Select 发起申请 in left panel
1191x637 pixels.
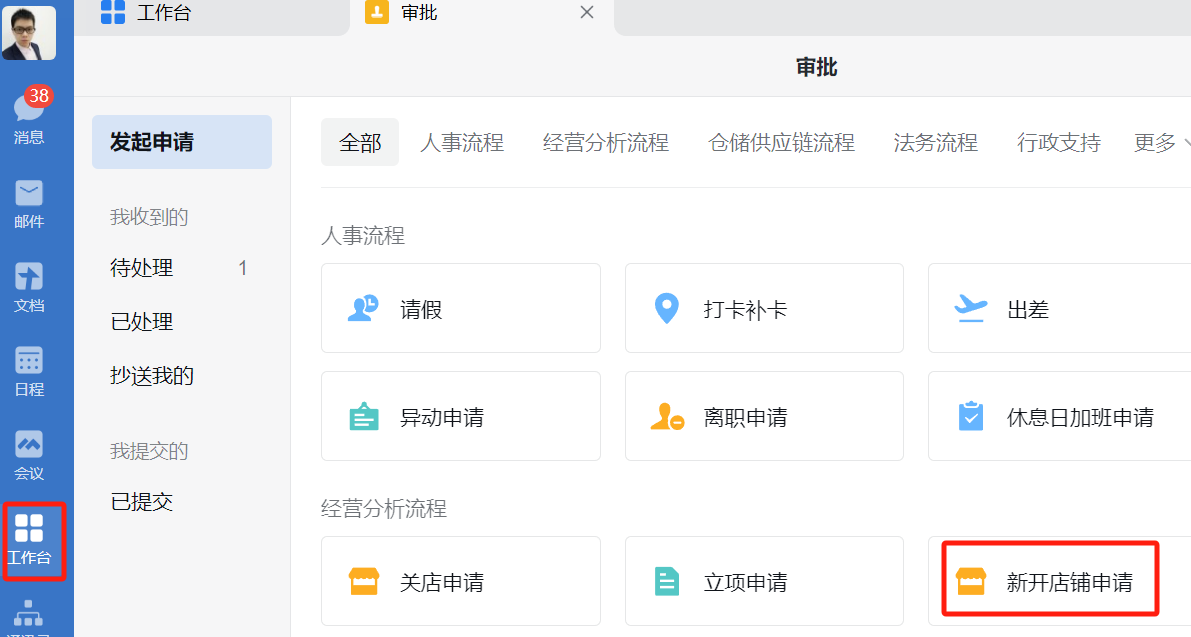pyautogui.click(x=182, y=142)
